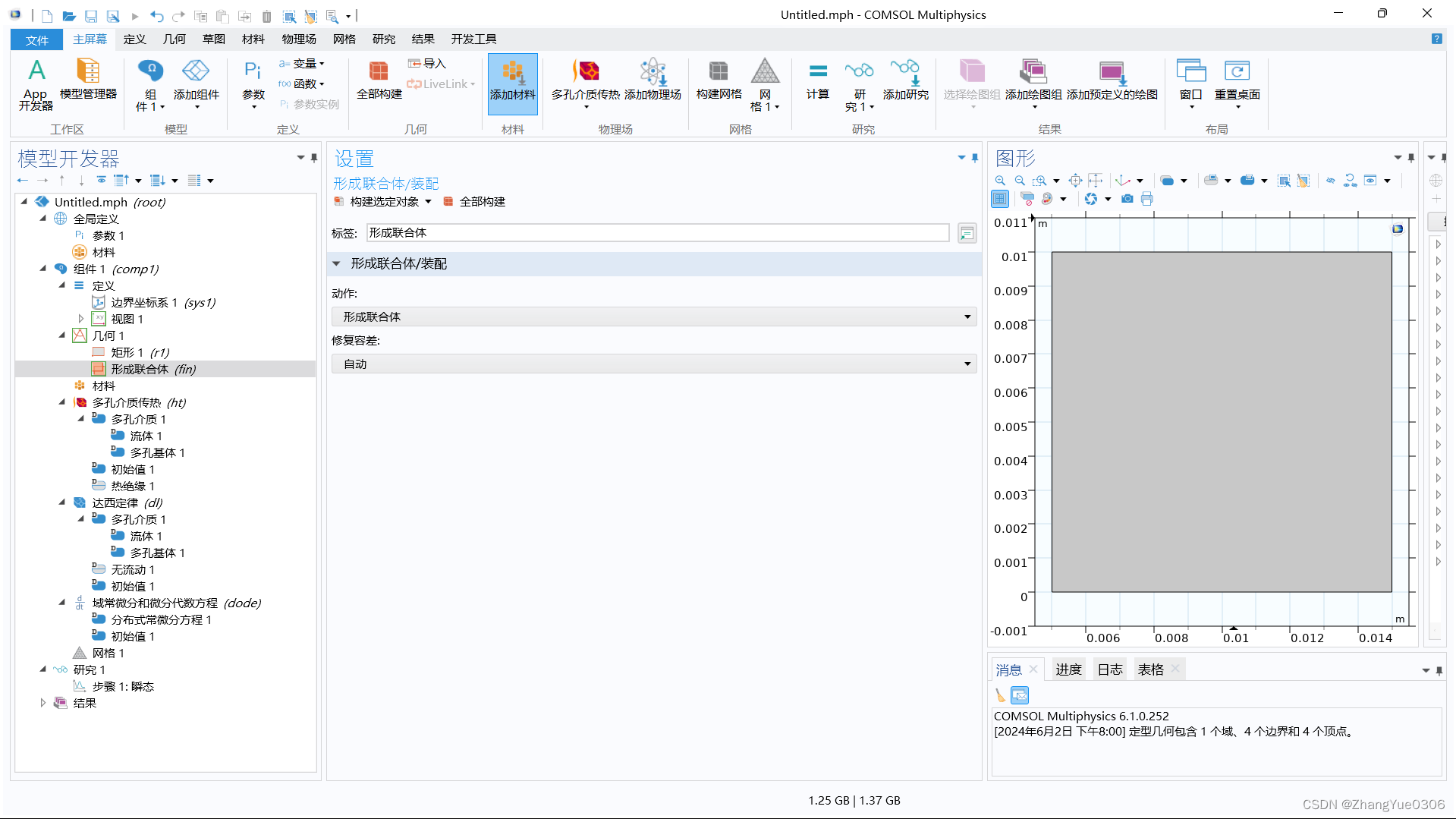Click the print icon in the 图形 toolbar
Screen dimensions: 1456x819
[x=1146, y=199]
